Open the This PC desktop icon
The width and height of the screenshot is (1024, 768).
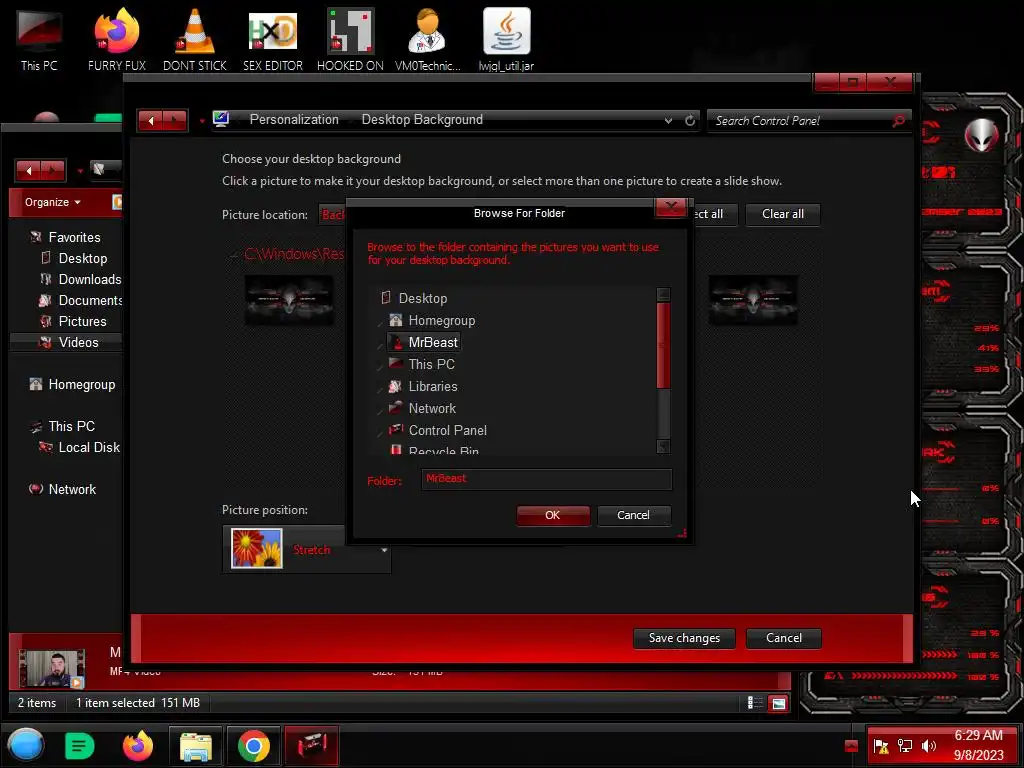tap(39, 39)
